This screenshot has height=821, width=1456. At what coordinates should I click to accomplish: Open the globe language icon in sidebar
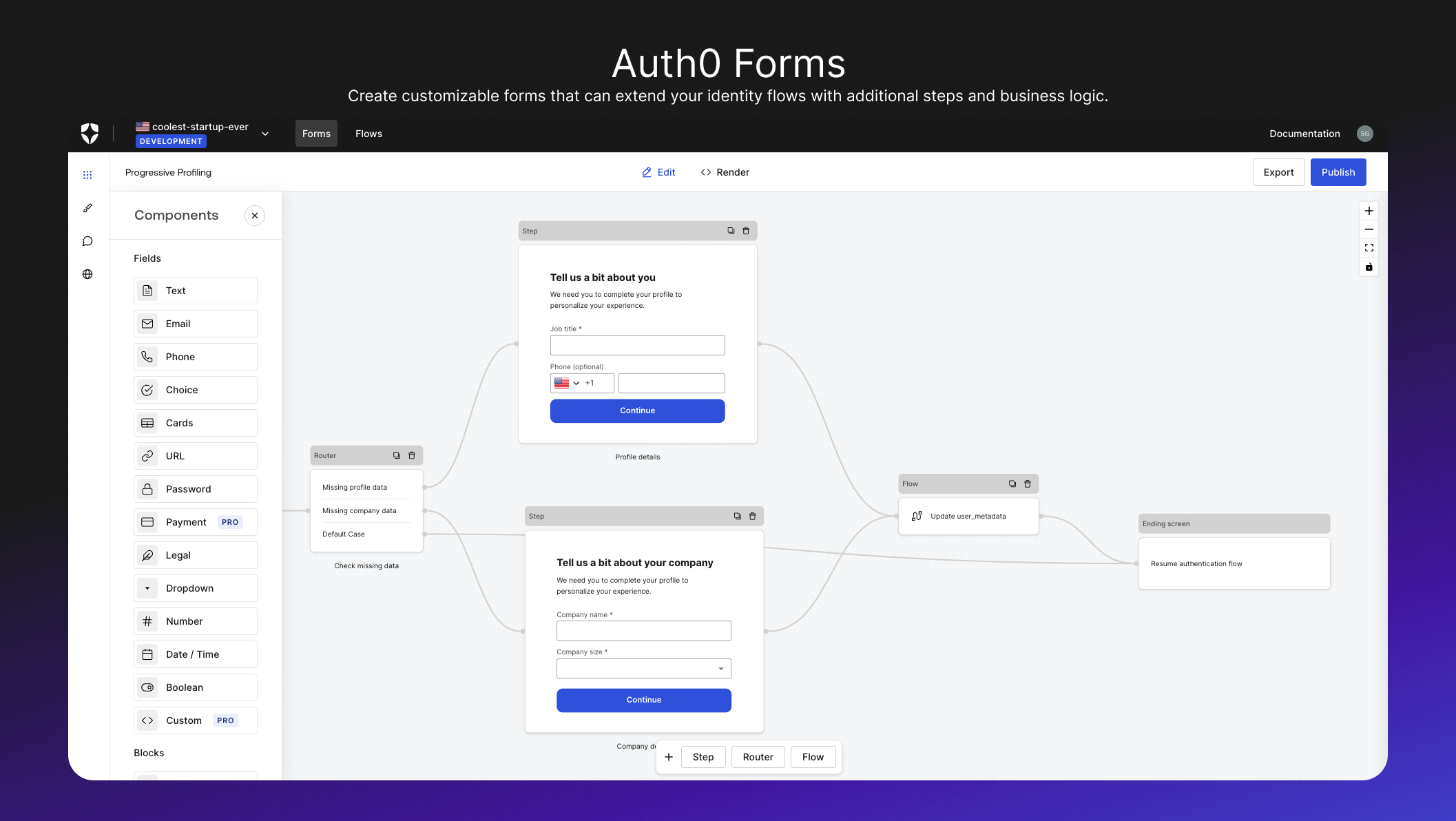(x=87, y=274)
